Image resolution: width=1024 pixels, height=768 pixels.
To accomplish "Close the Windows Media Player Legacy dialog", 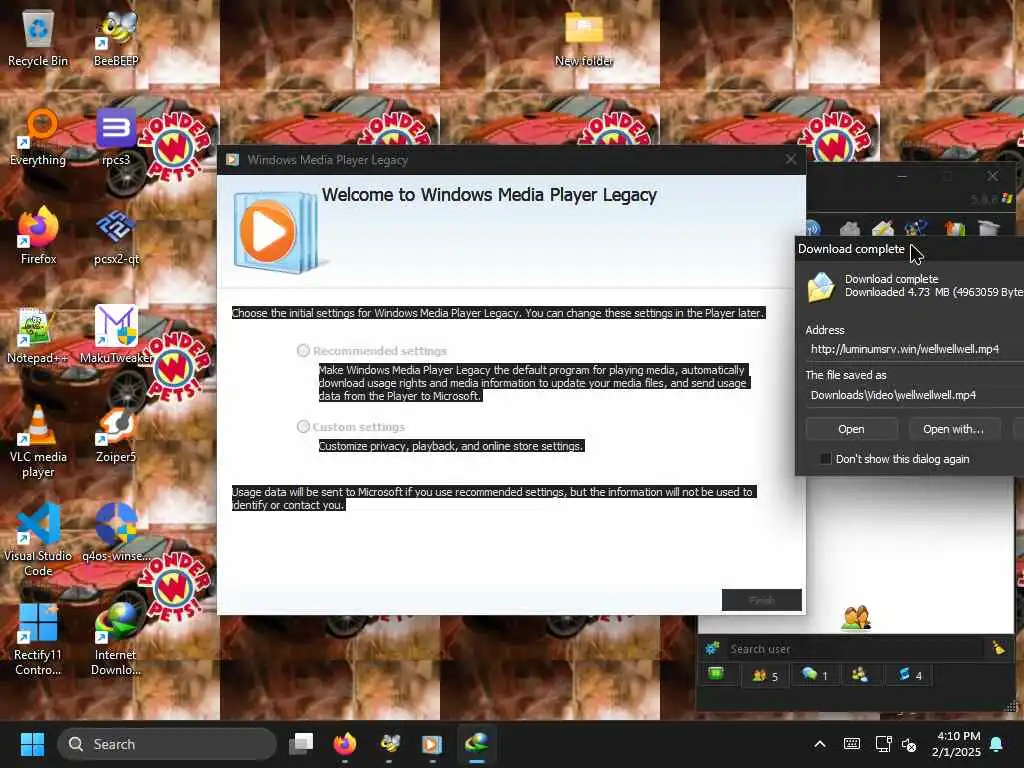I will (x=791, y=159).
